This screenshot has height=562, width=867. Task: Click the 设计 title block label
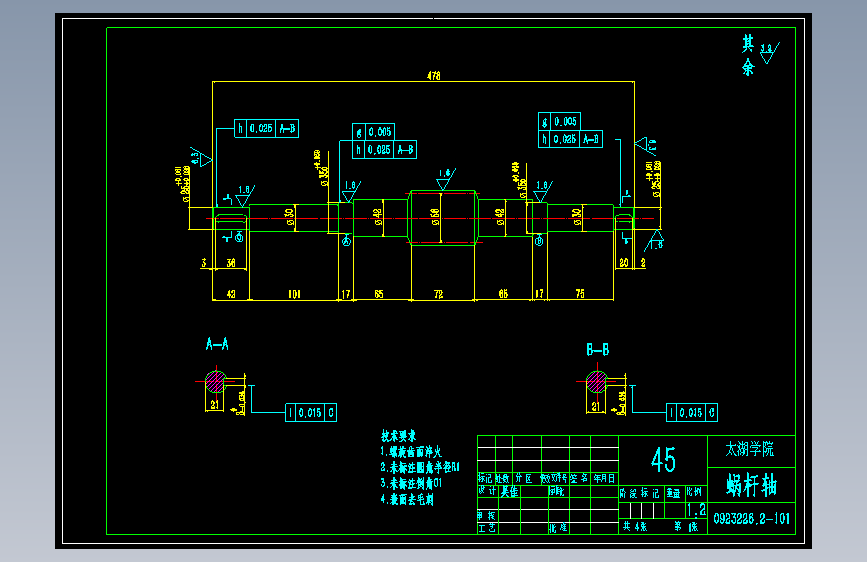(487, 491)
